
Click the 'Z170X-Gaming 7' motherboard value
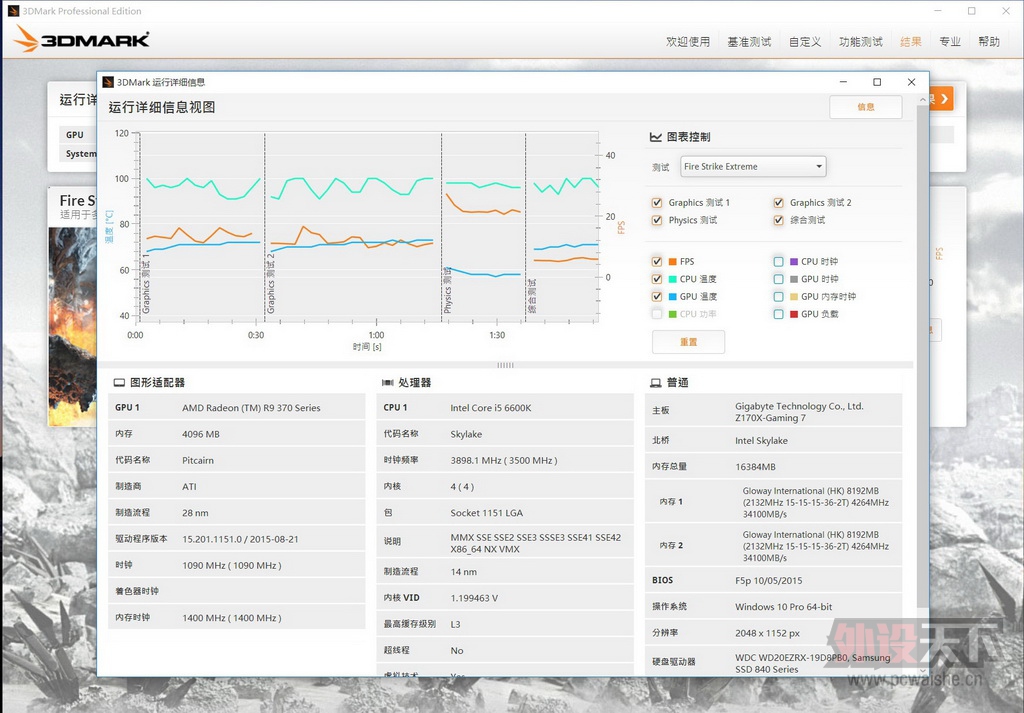click(771, 418)
